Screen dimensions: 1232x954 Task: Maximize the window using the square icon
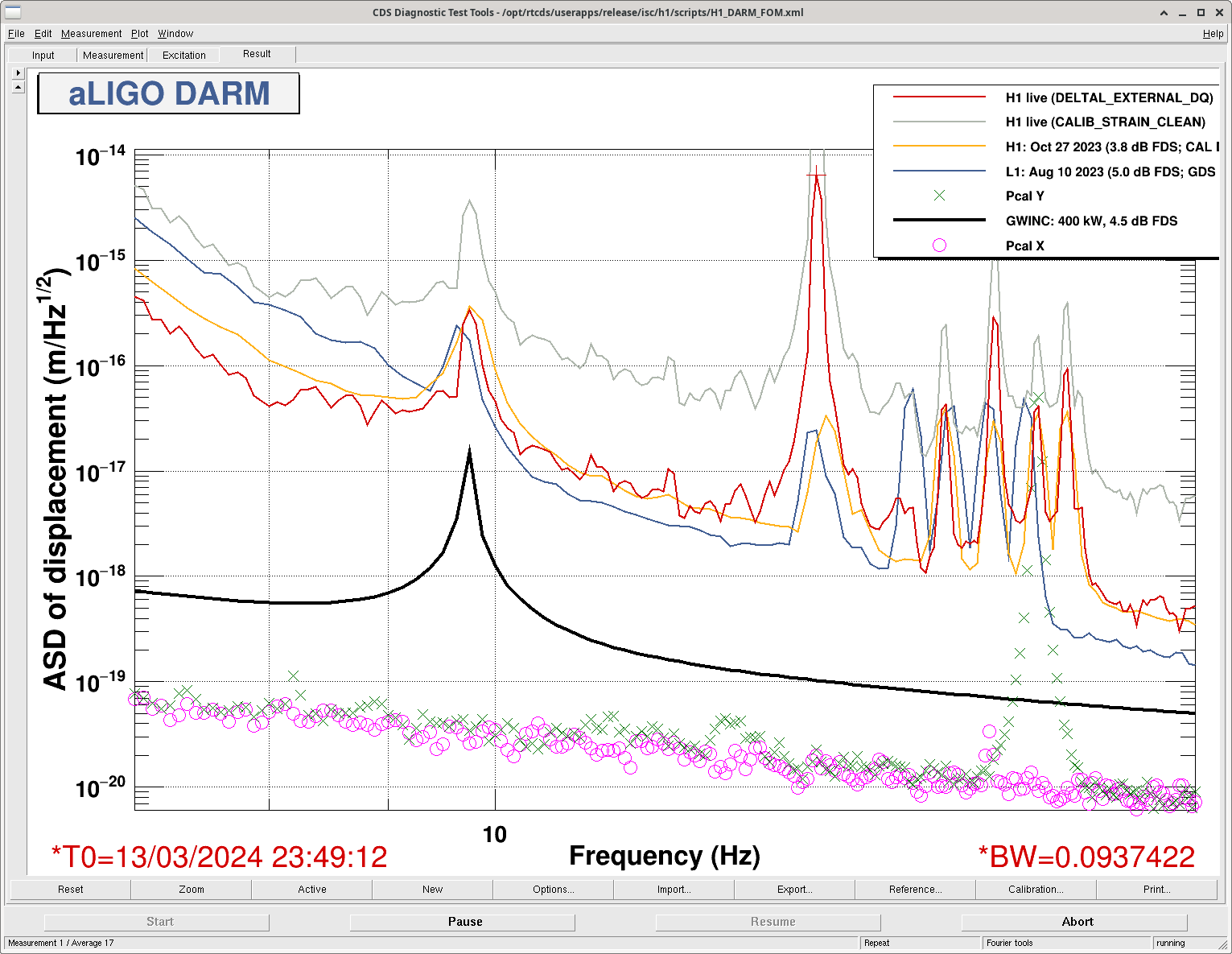coord(1201,12)
